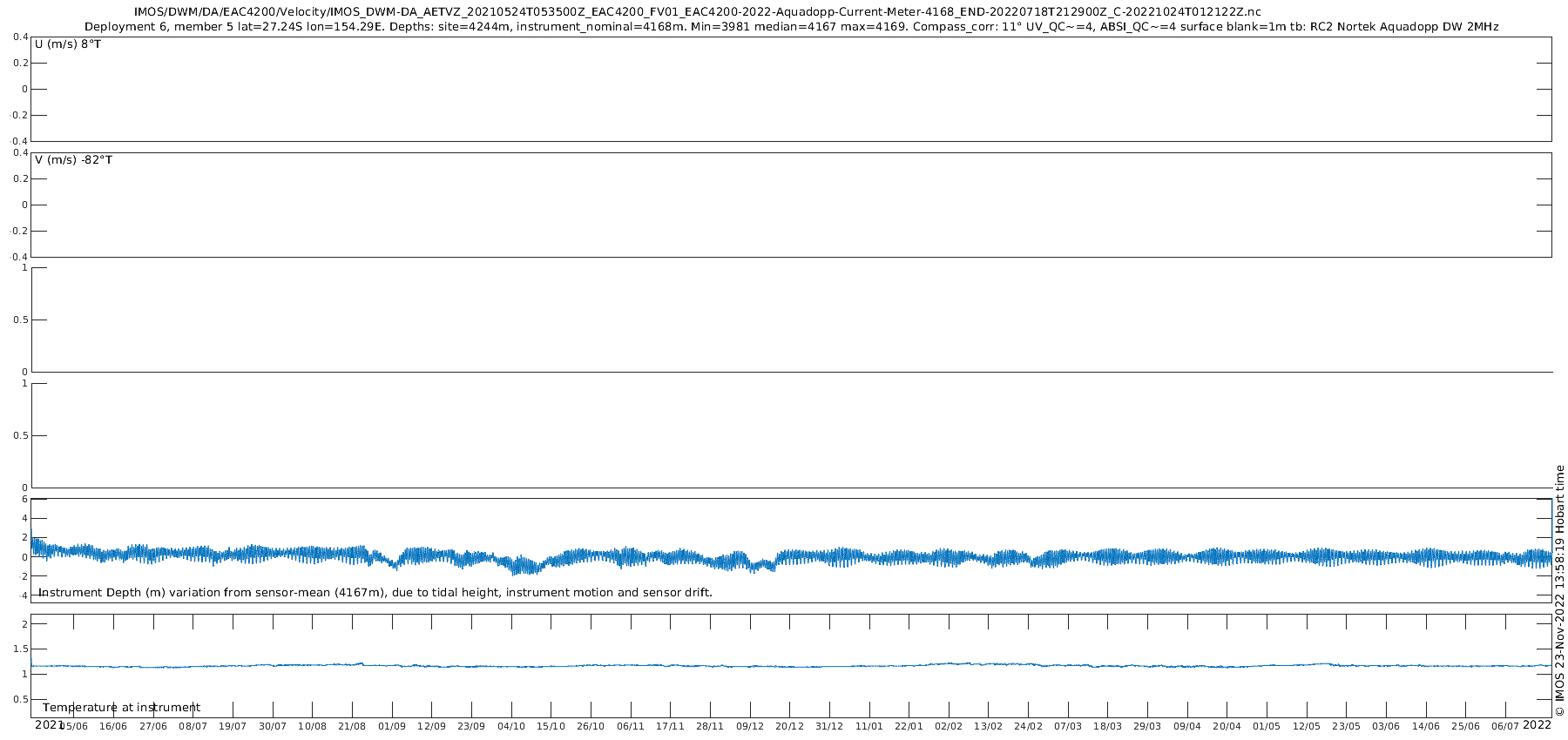Select the 26/10 date tick label
Image resolution: width=1568 pixels, height=740 pixels.
pyautogui.click(x=591, y=726)
